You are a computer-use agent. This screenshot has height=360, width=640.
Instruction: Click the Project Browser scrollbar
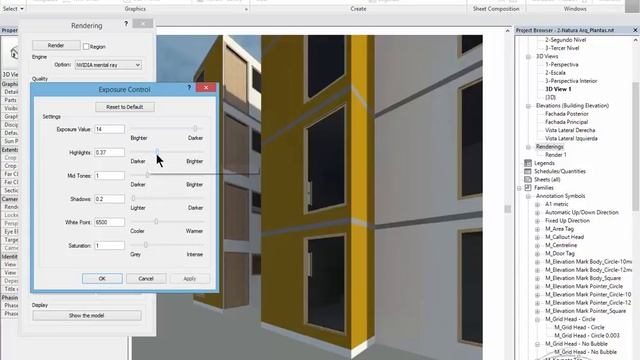click(636, 147)
